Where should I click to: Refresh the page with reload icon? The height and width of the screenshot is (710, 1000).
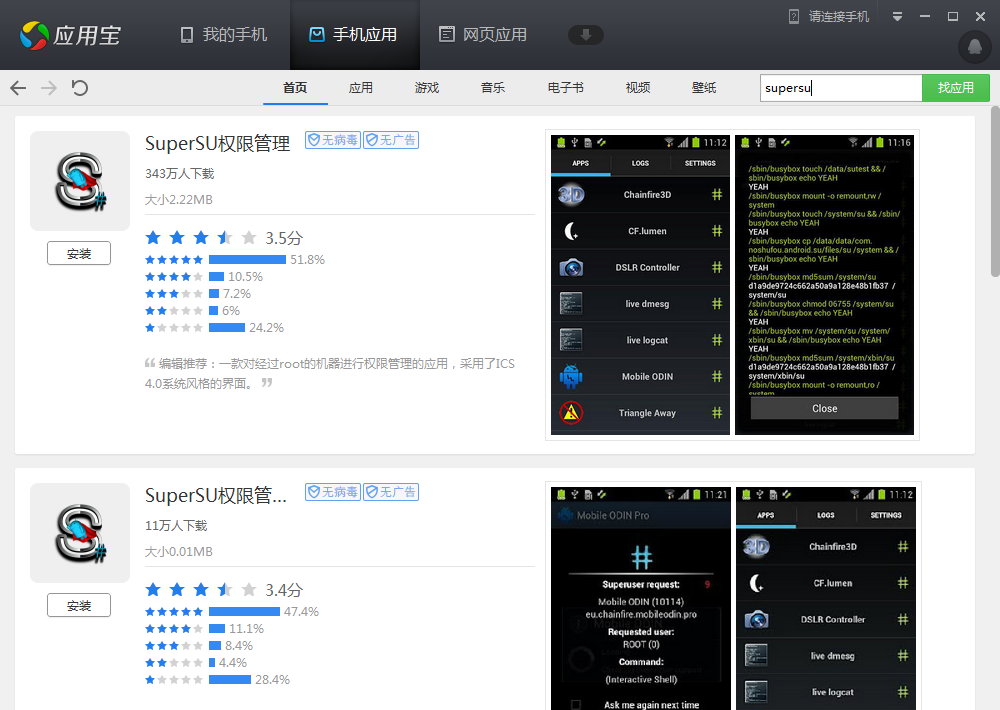[80, 87]
